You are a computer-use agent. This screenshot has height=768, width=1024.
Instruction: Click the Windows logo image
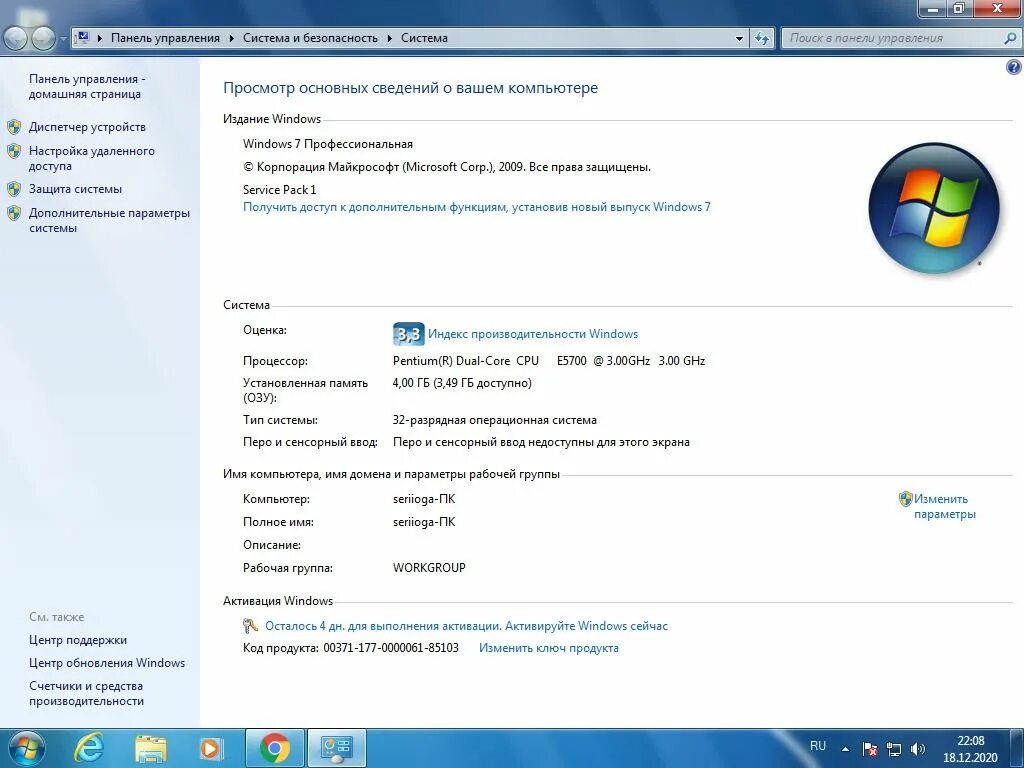(934, 208)
